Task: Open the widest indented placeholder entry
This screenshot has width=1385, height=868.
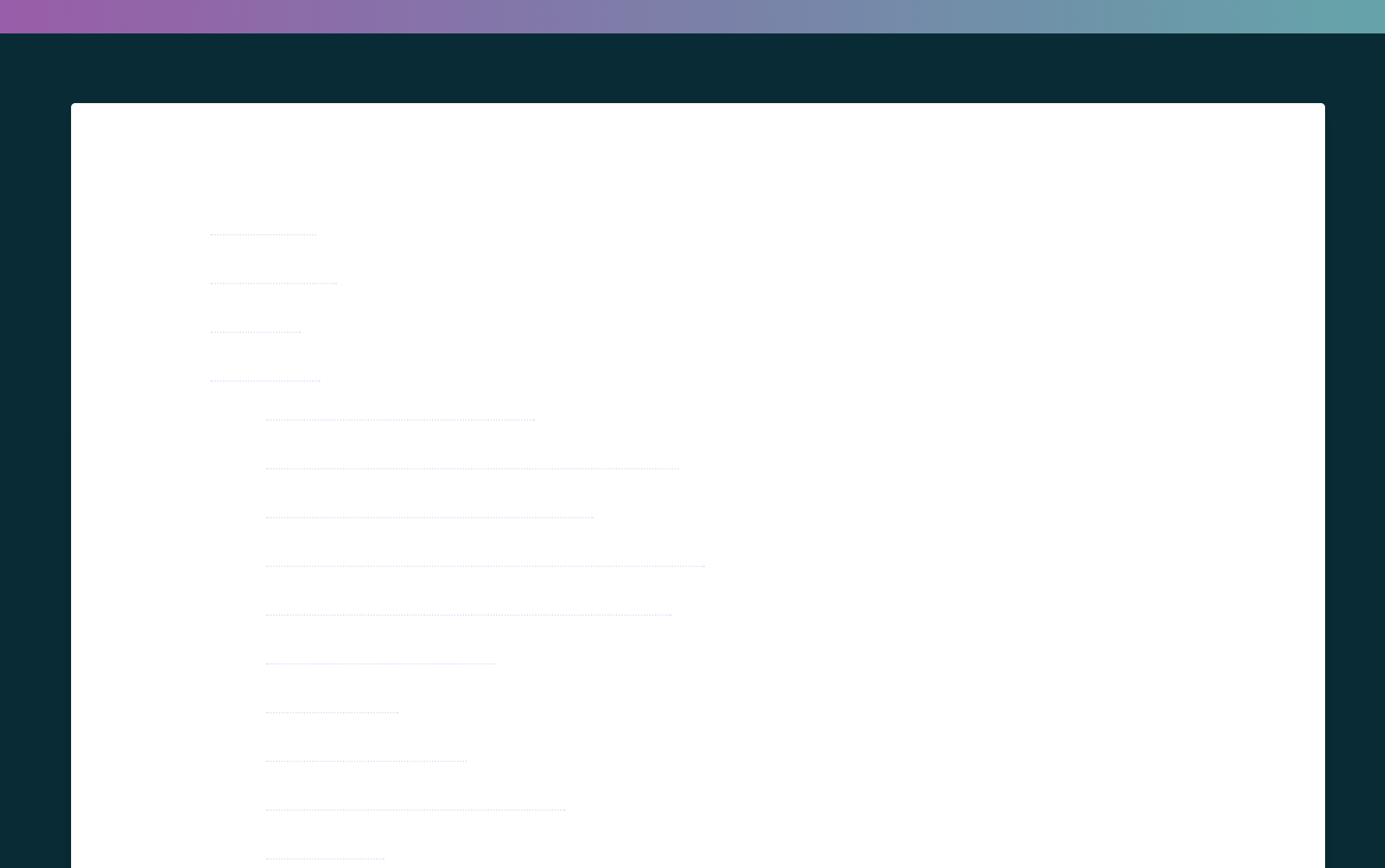Action: (484, 564)
